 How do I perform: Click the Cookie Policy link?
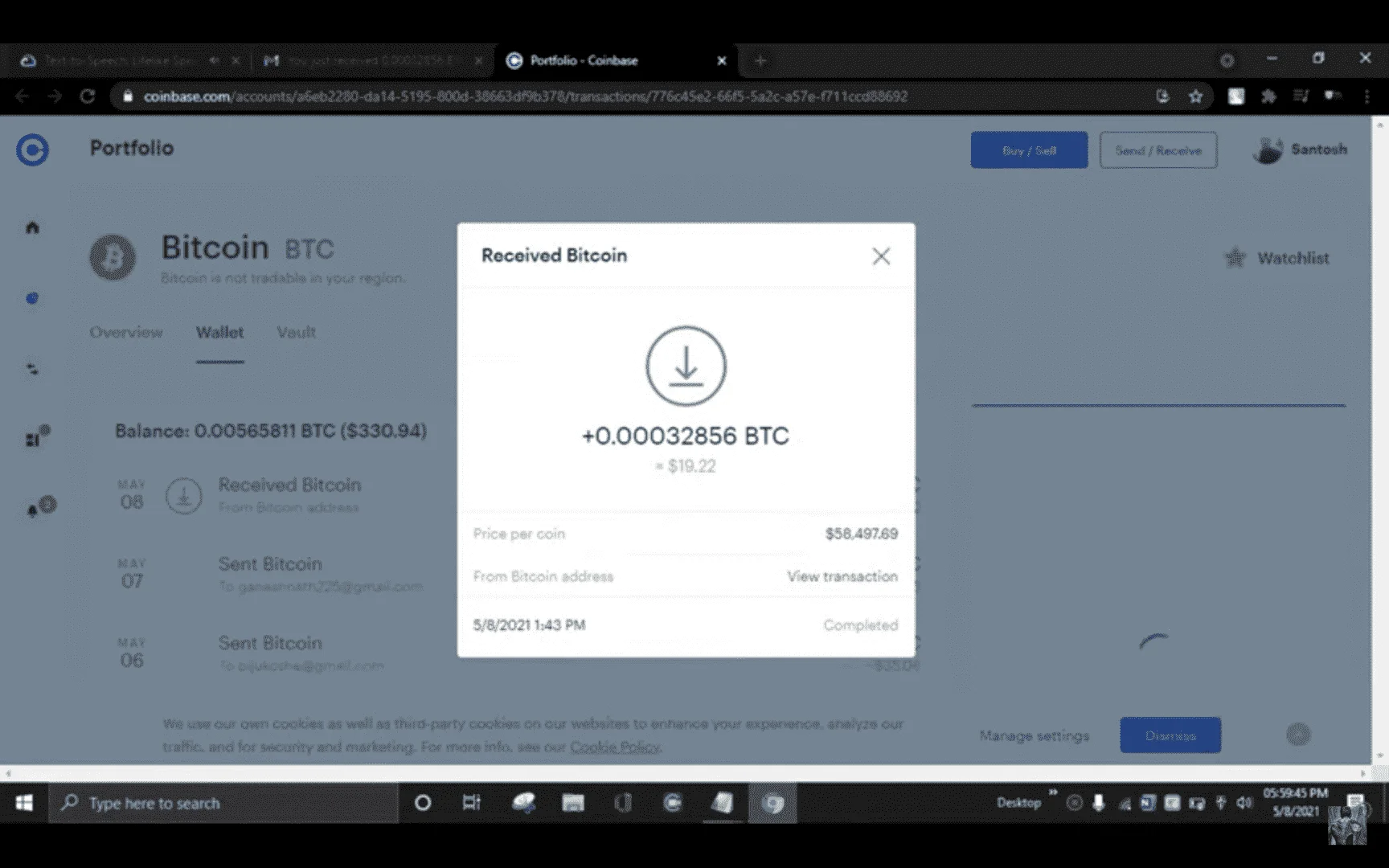coord(615,747)
